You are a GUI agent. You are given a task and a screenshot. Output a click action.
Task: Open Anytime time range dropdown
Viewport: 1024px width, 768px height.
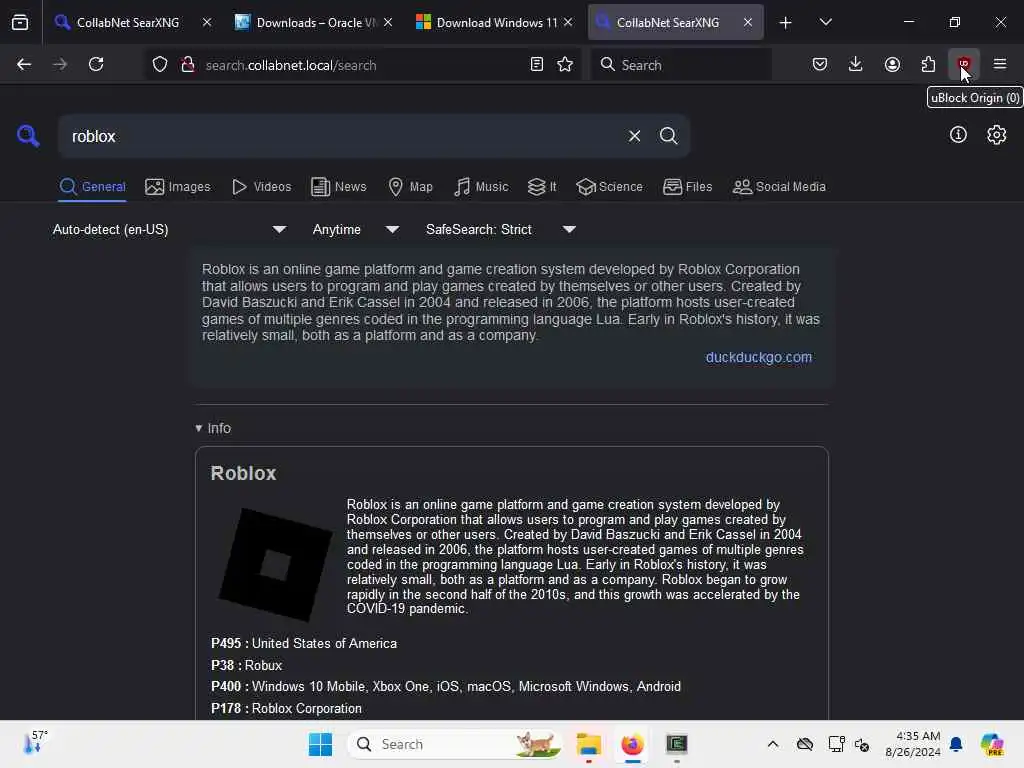tap(355, 229)
